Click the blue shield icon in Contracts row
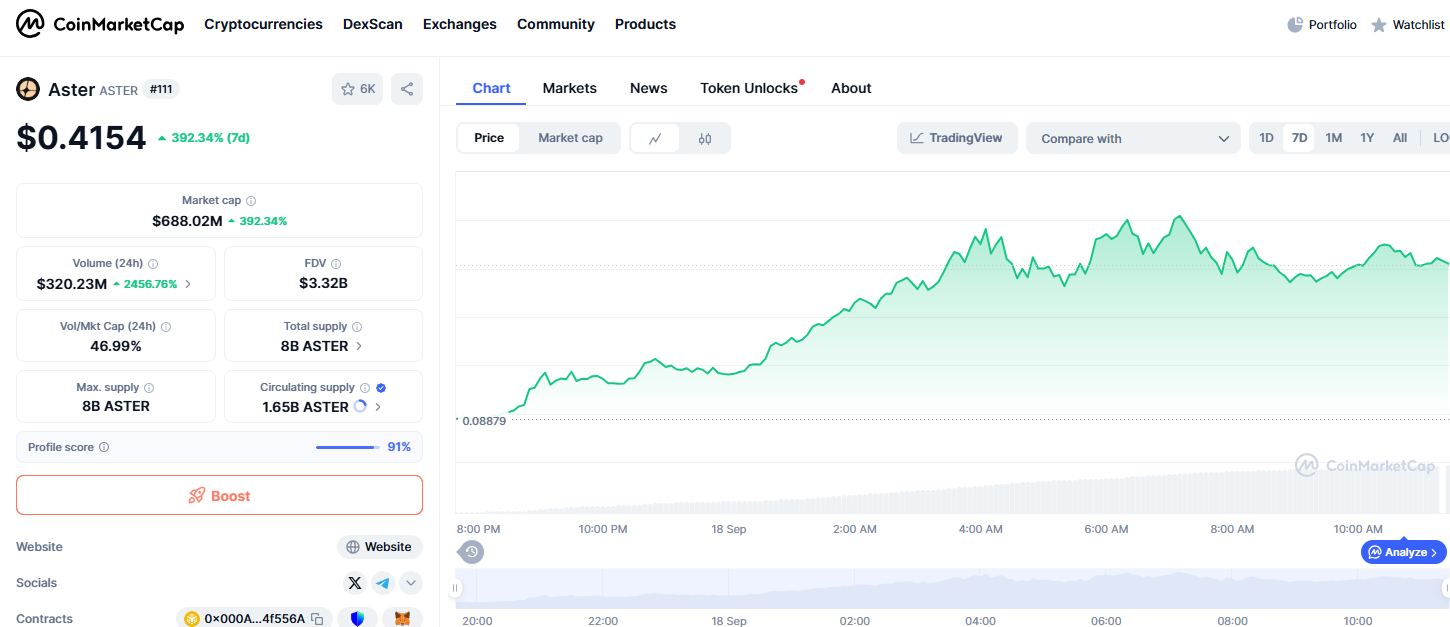 [x=358, y=619]
